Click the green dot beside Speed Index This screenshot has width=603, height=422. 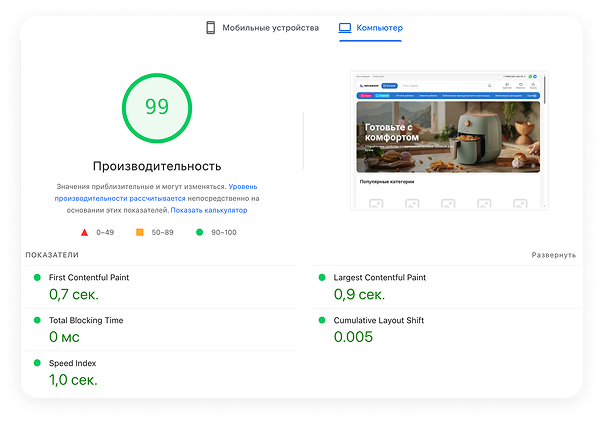(37, 363)
